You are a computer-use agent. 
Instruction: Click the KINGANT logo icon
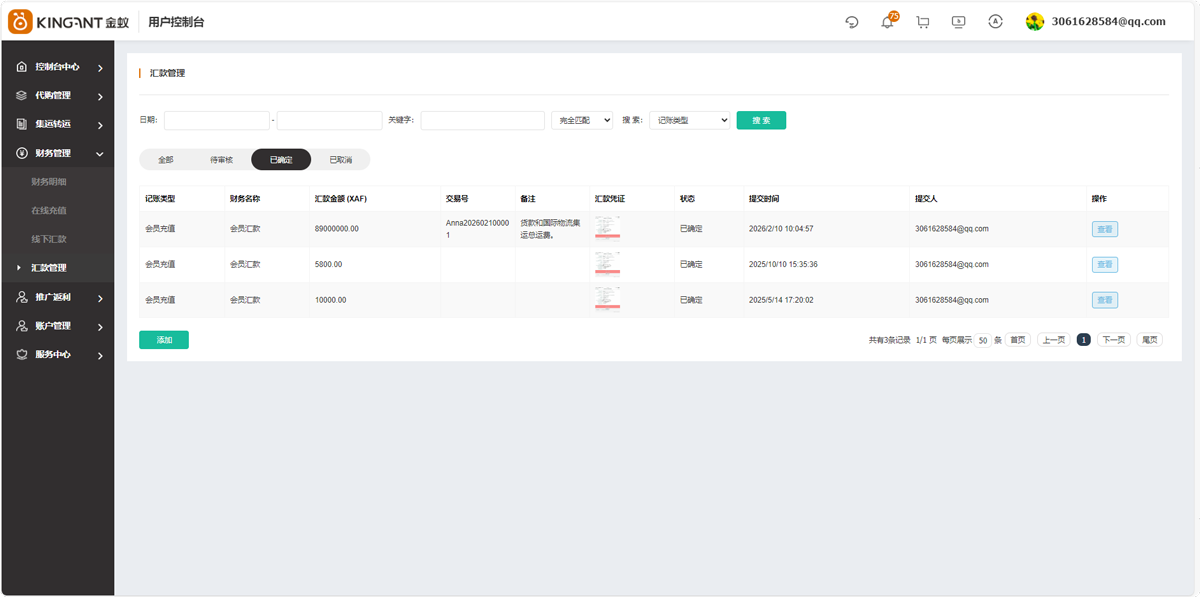coord(21,21)
